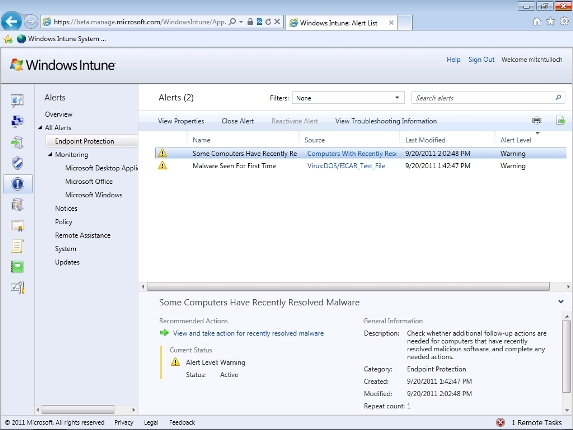Open Updates workspace icon in sidebar
Screen dimensions: 573x430
(x=17, y=142)
